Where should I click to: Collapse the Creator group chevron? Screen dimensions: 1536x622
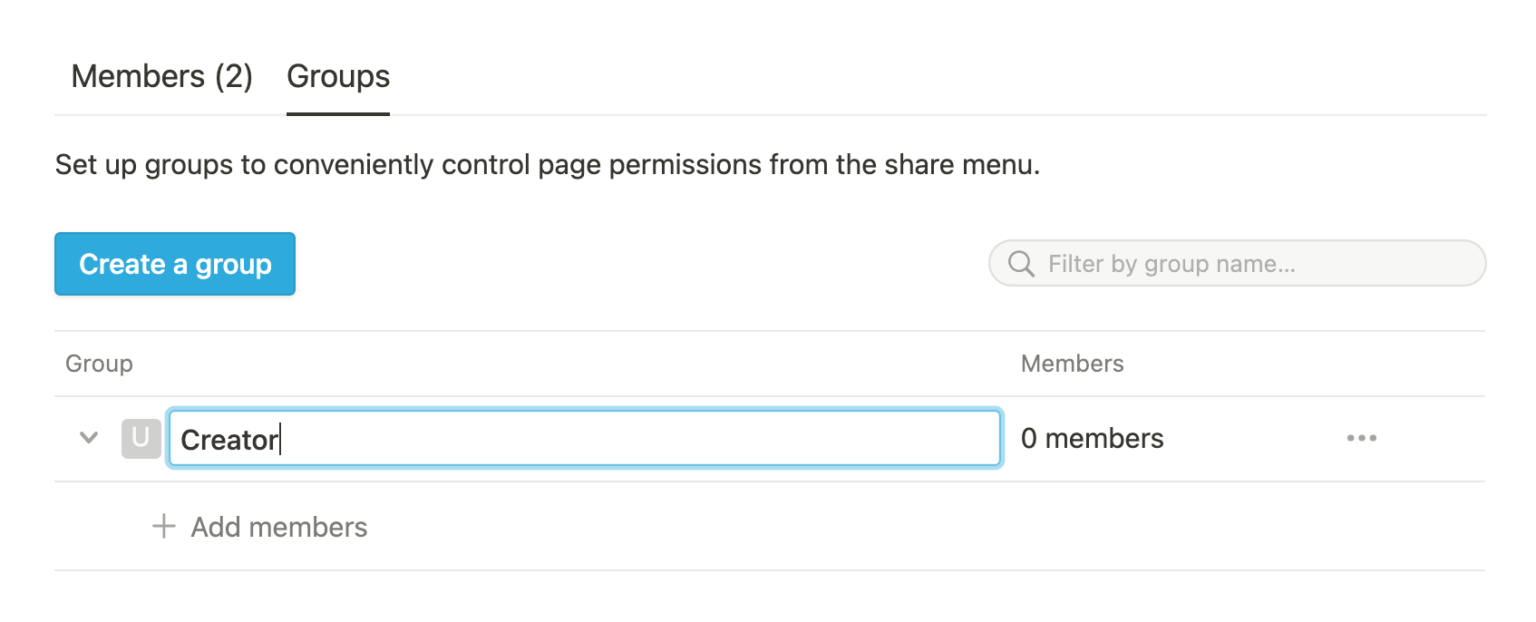(89, 438)
